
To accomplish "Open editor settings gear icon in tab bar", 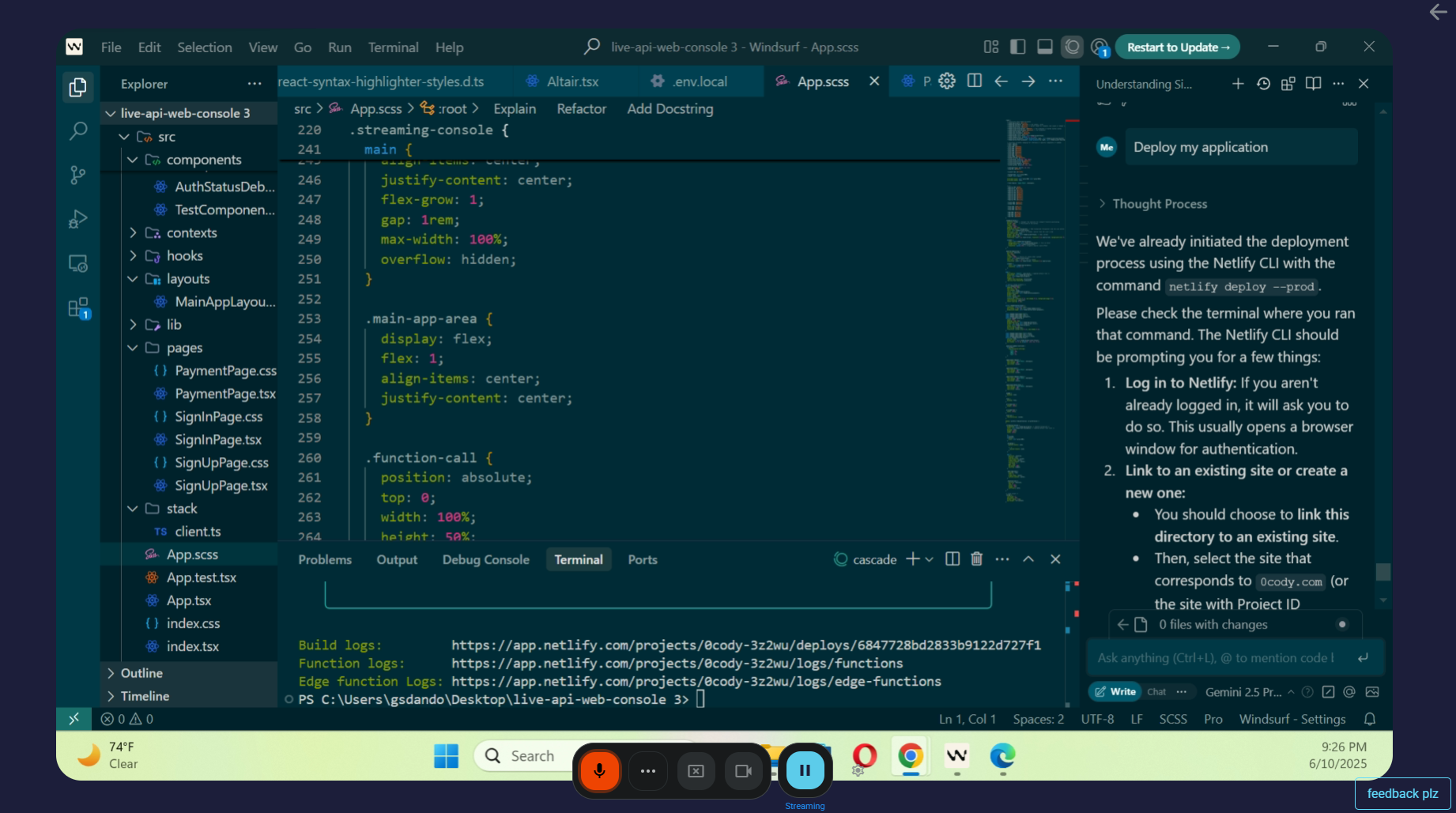I will point(947,81).
